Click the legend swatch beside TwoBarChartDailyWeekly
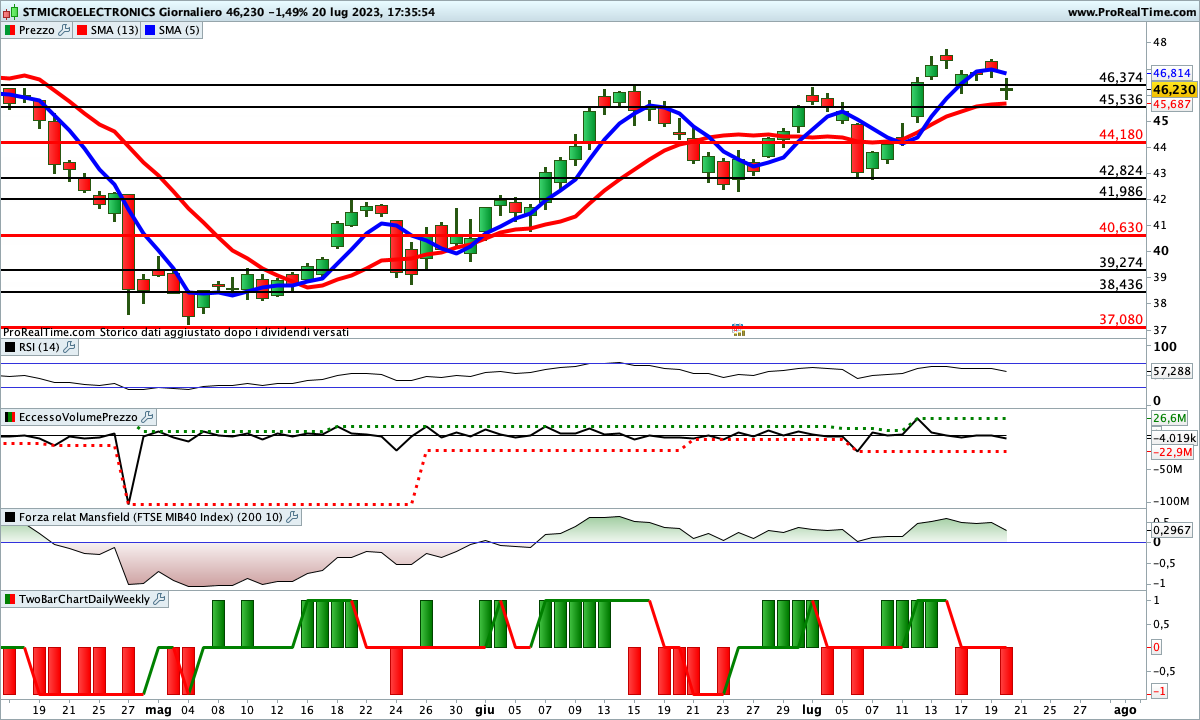This screenshot has width=1200, height=720. pyautogui.click(x=10, y=599)
